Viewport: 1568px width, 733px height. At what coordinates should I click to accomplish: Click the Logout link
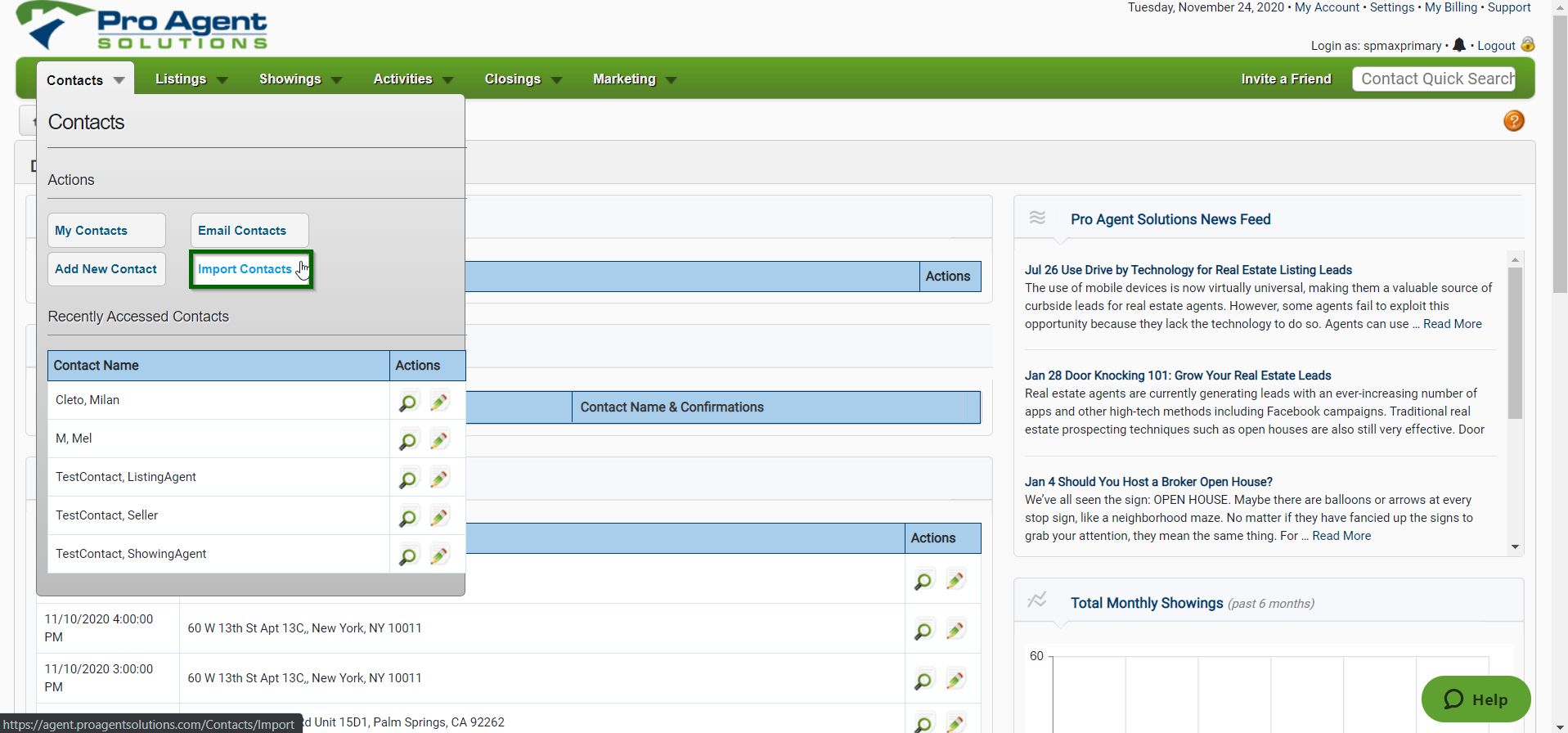[1496, 46]
